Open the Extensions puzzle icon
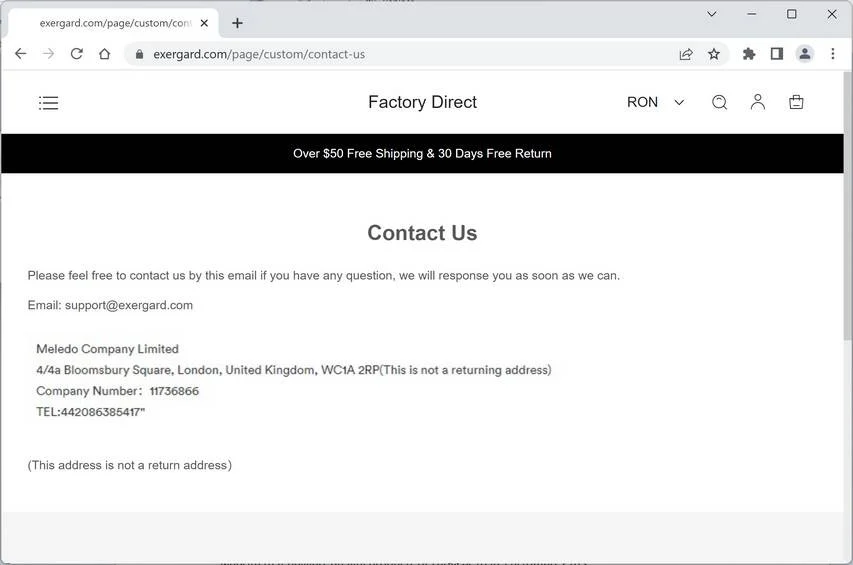This screenshot has width=853, height=565. tap(749, 54)
